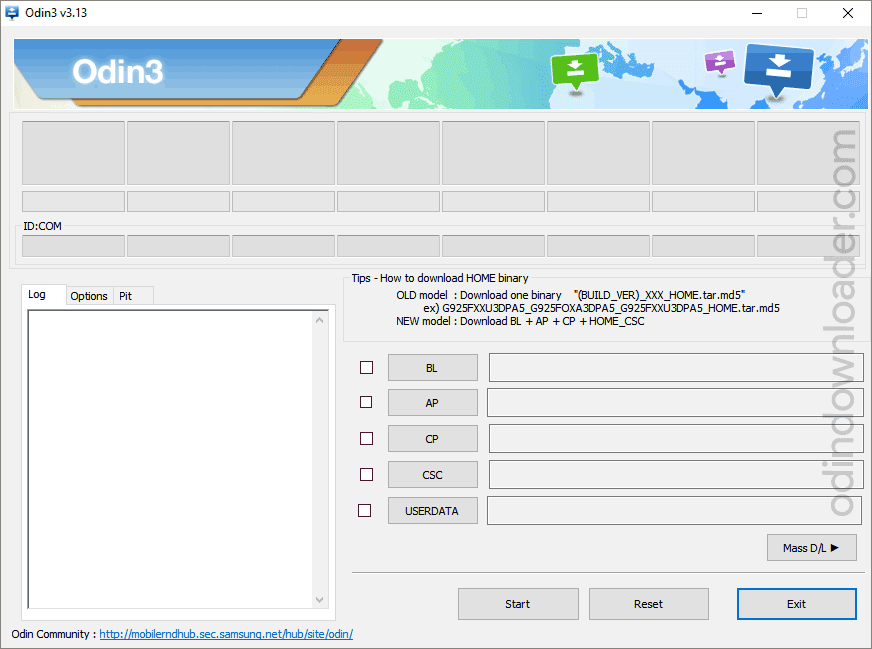Open file picker with CP button
The height and width of the screenshot is (649, 872).
433,439
